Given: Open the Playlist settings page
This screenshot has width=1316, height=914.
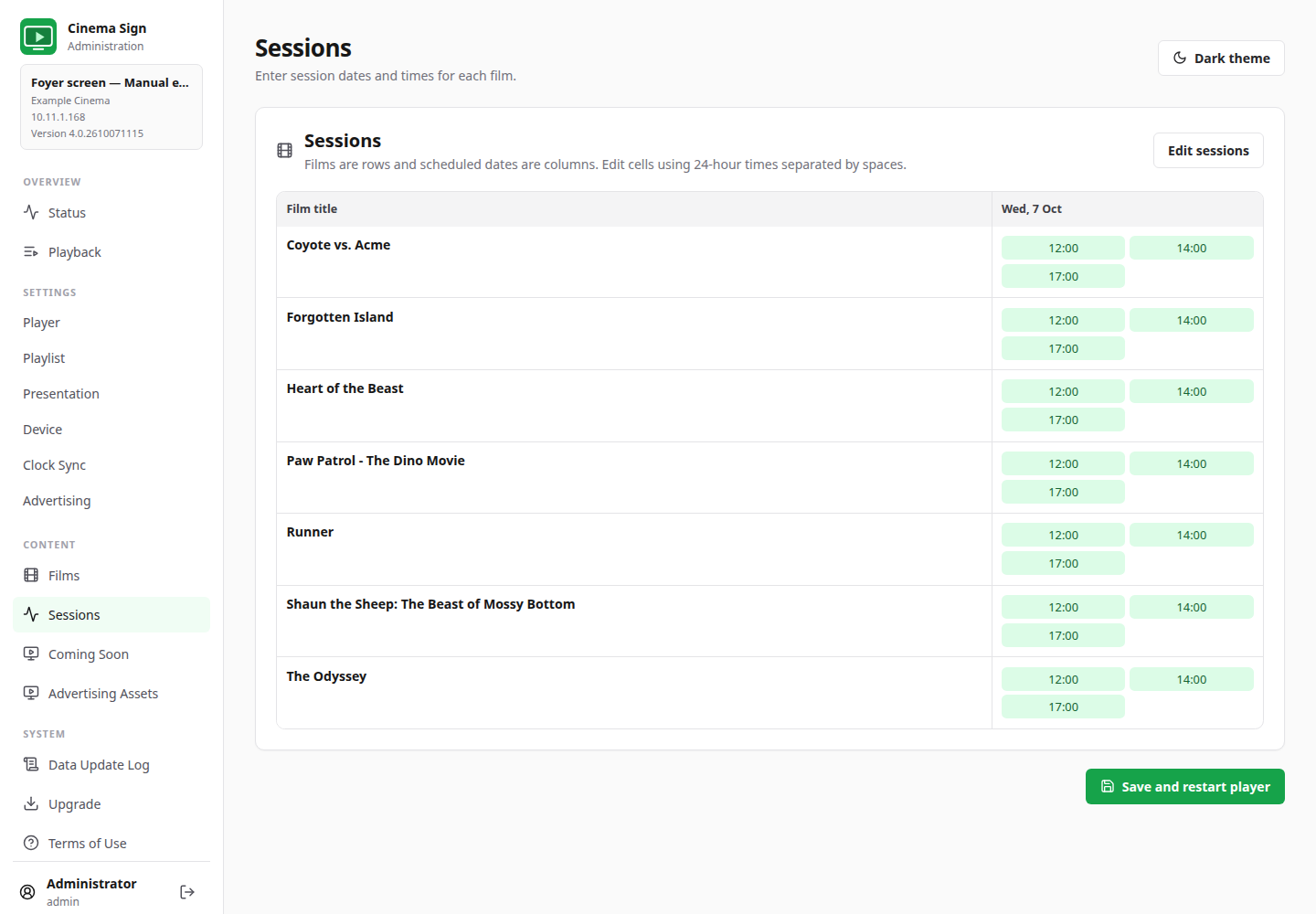Looking at the screenshot, I should click(x=111, y=358).
